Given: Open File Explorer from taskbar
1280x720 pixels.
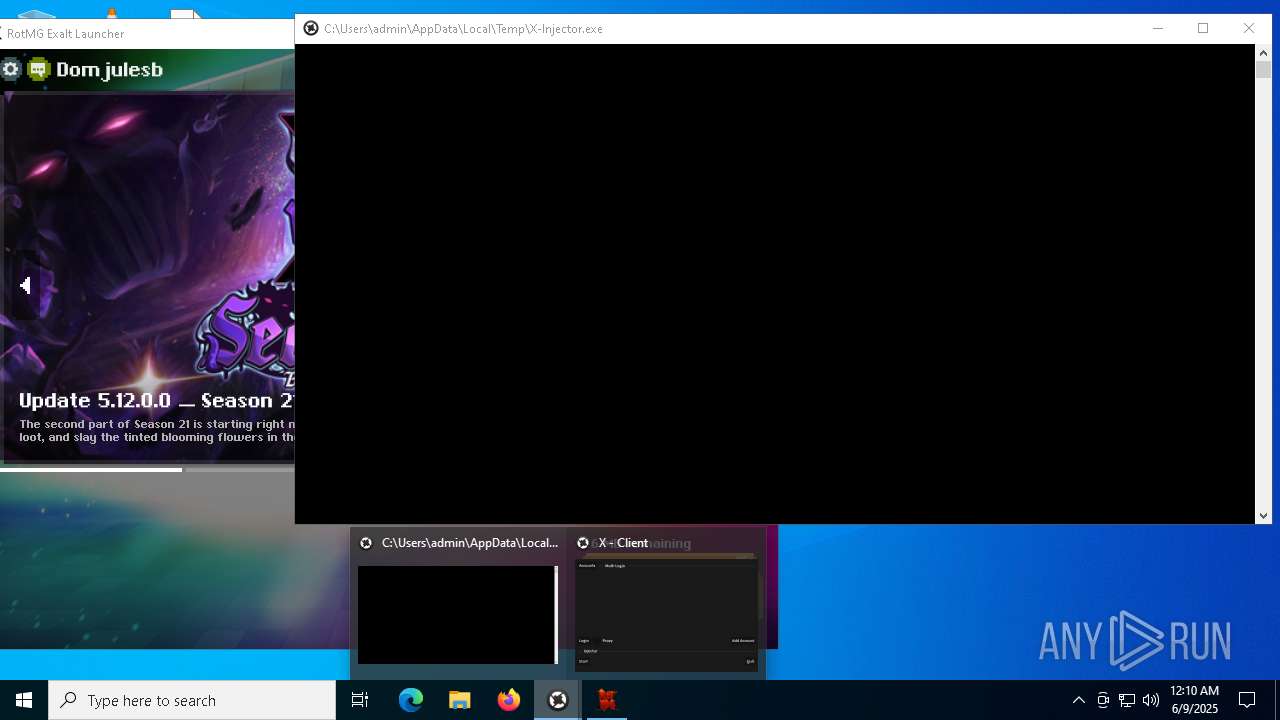Looking at the screenshot, I should pos(460,700).
